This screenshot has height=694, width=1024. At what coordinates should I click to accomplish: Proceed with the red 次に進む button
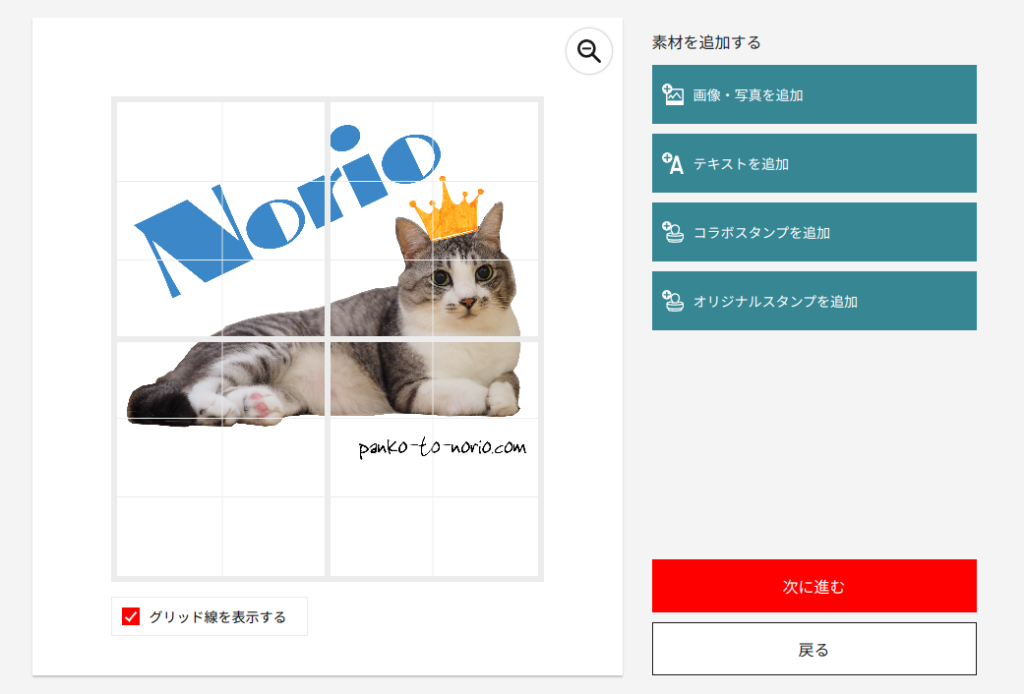(814, 586)
